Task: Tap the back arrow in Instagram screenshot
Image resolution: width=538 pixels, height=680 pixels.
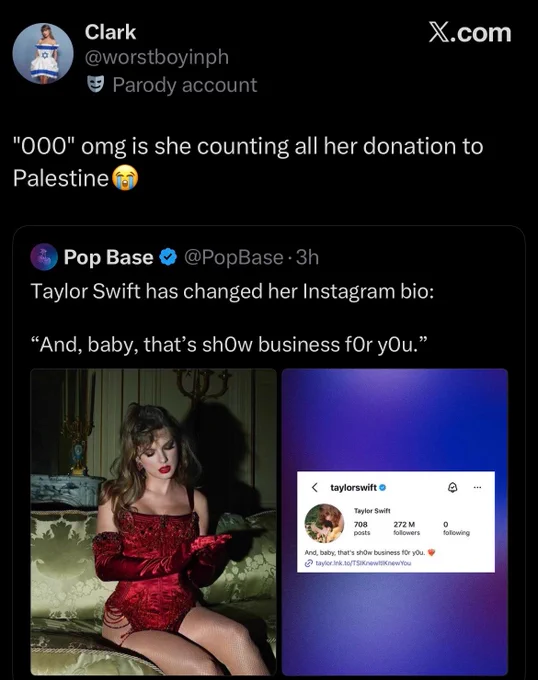Action: (315, 487)
